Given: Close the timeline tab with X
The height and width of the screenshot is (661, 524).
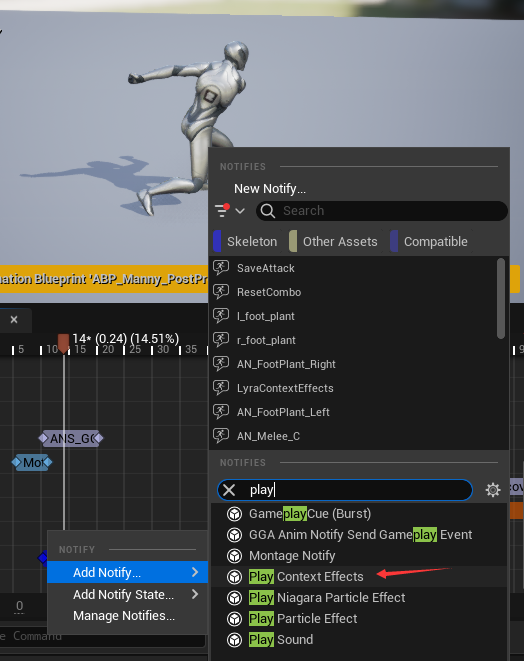Looking at the screenshot, I should 14,320.
